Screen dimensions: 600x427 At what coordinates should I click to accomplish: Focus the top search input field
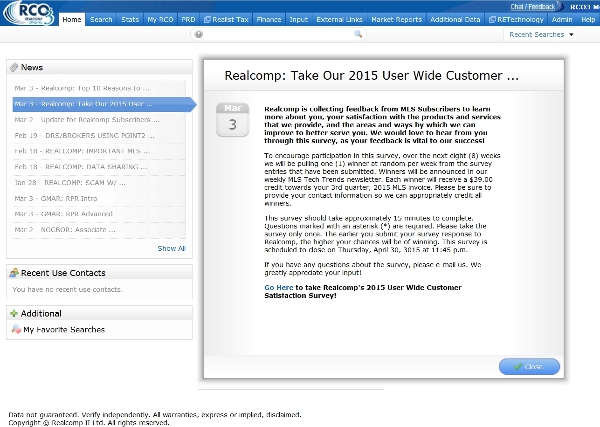[278, 34]
